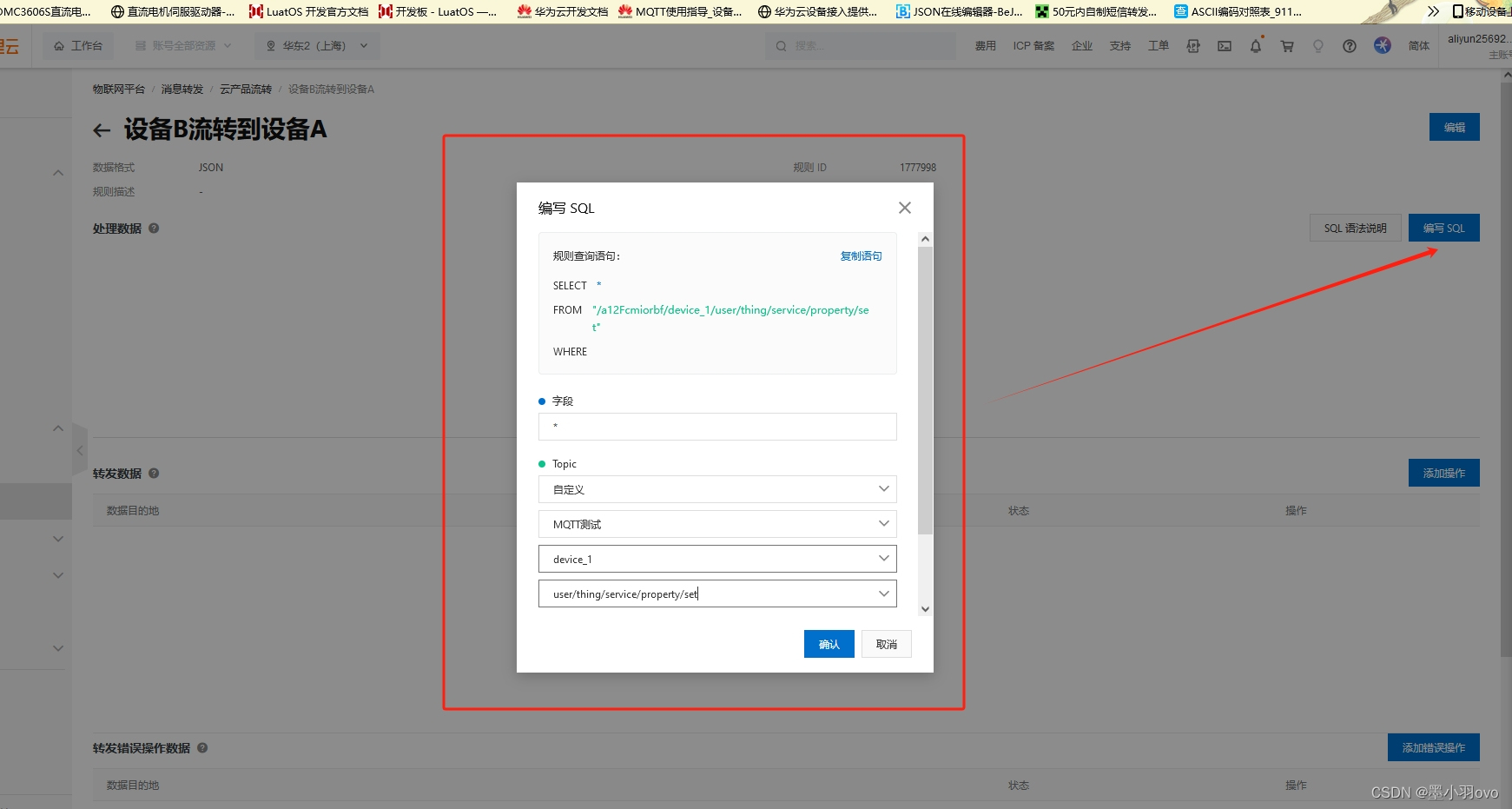The image size is (1512, 809).
Task: Open the MQTT使用指导 bookmark
Action: [680, 11]
